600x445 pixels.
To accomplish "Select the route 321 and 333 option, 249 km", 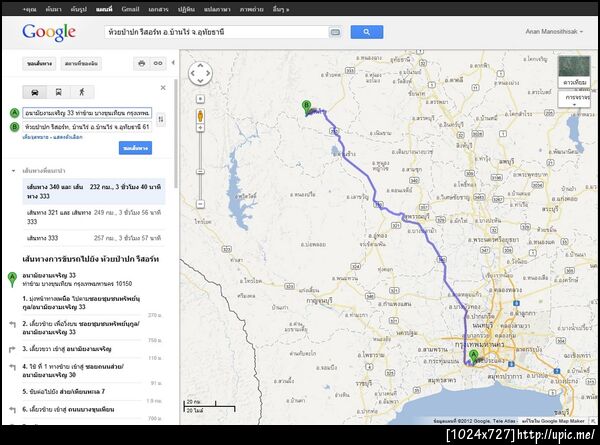I will [x=94, y=217].
